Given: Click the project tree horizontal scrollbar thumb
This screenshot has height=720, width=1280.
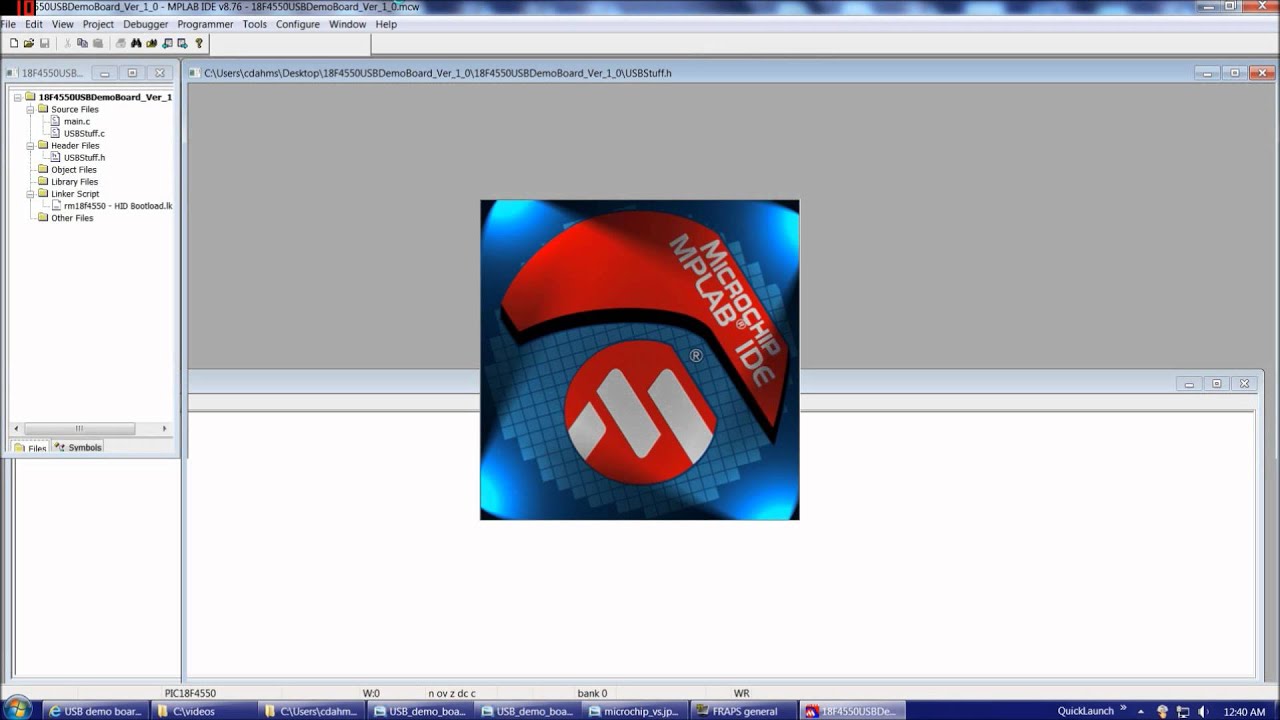Looking at the screenshot, I should [80, 428].
